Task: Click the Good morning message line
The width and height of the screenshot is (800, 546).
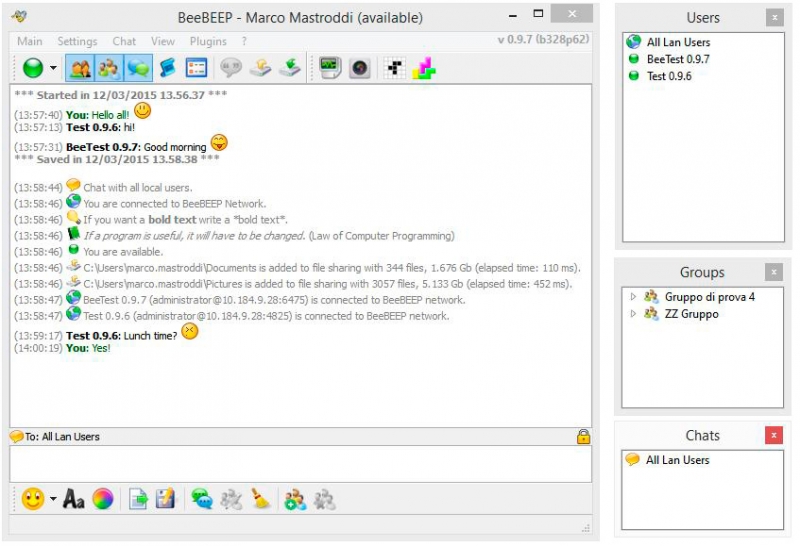Action: (x=120, y=146)
